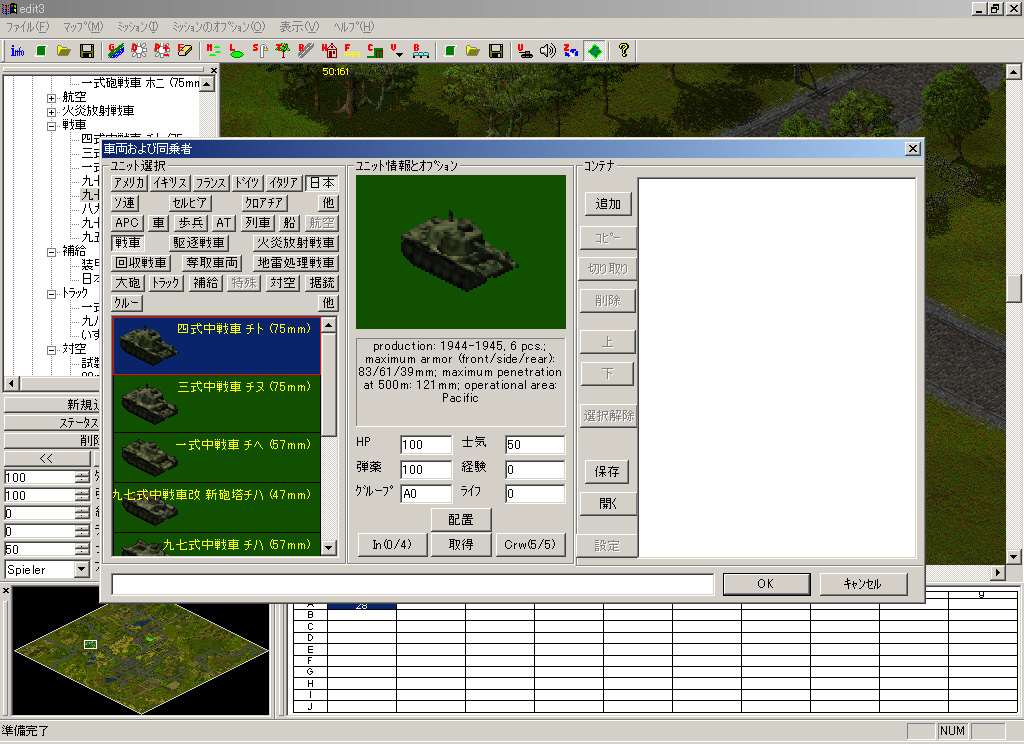Viewport: 1024px width, 744px height.
Task: Create a new map with first green icon
Action: 41,51
